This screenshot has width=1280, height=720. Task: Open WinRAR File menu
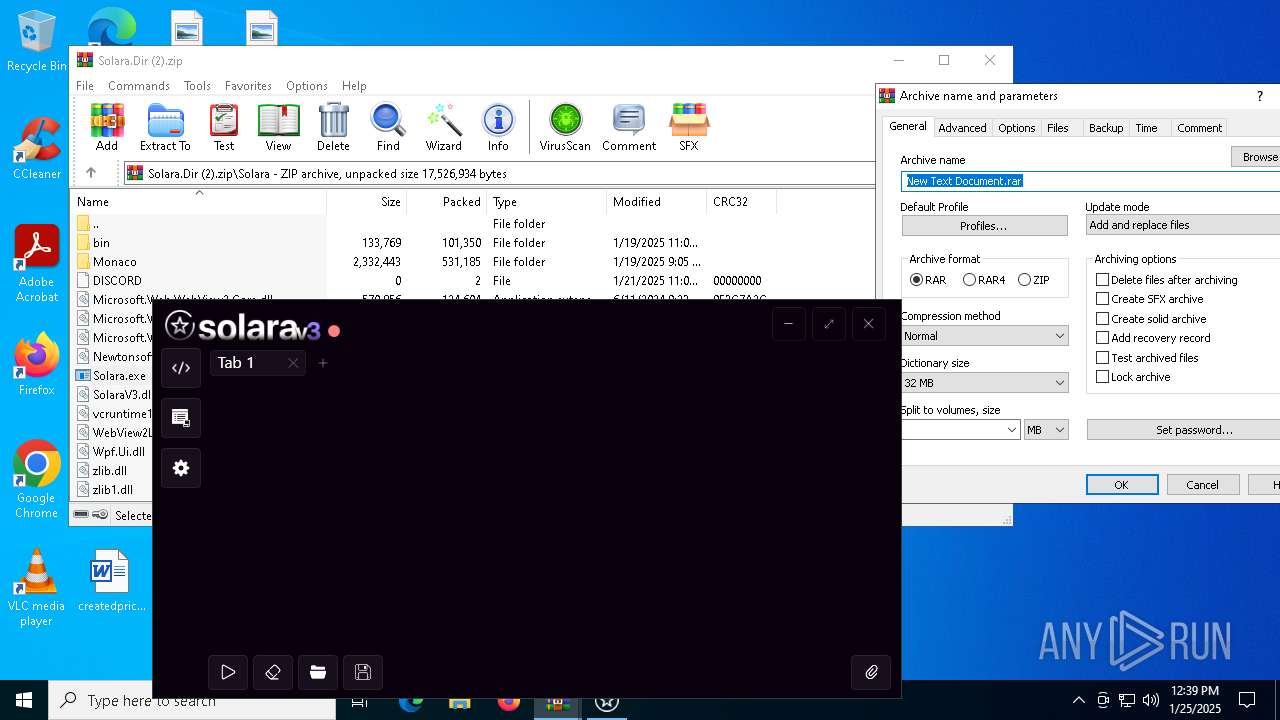point(85,86)
